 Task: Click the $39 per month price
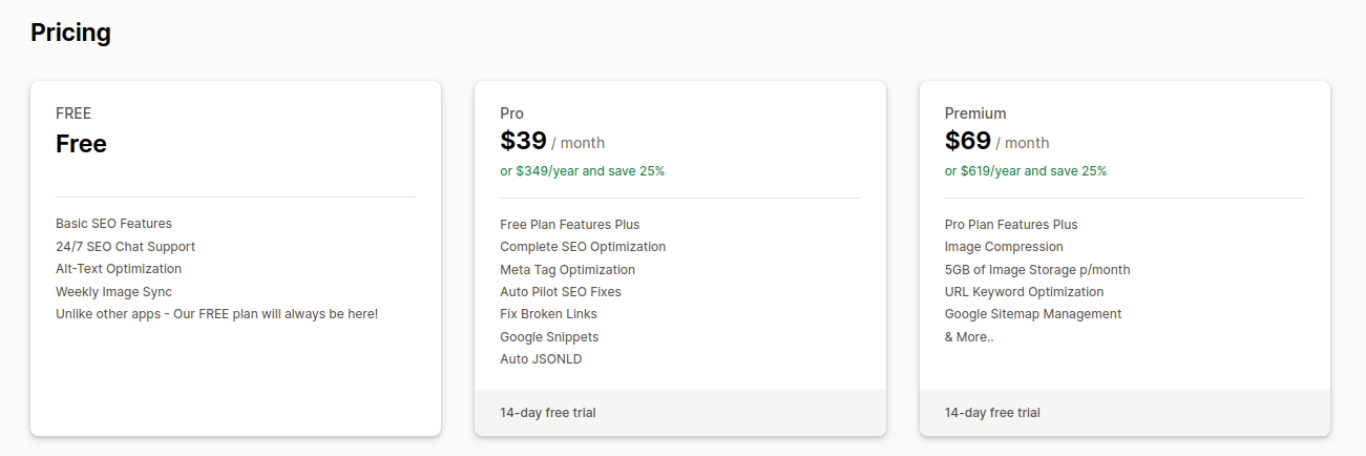point(552,142)
